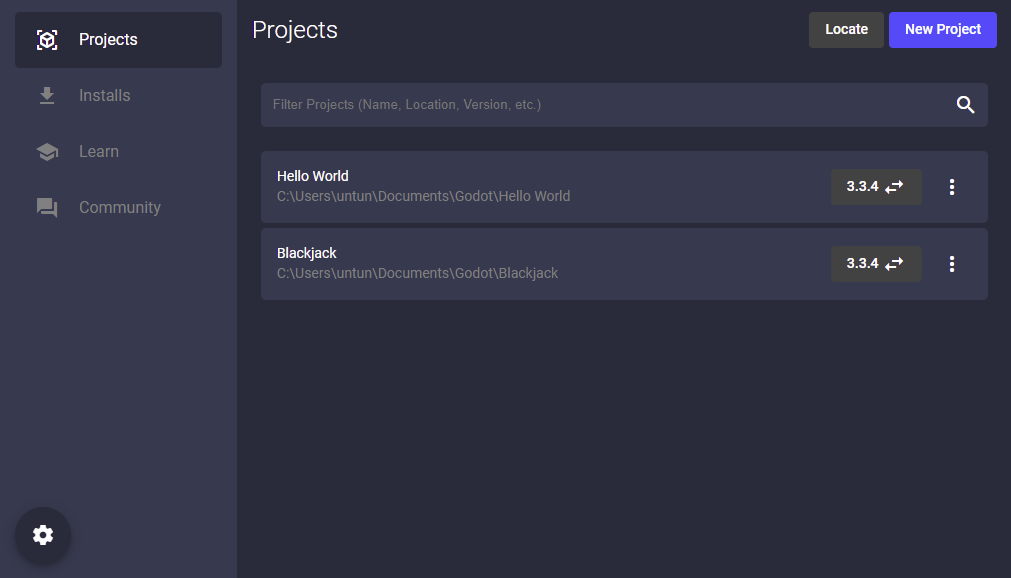The height and width of the screenshot is (578, 1011).
Task: Select the Blackjack project name
Action: tap(307, 254)
